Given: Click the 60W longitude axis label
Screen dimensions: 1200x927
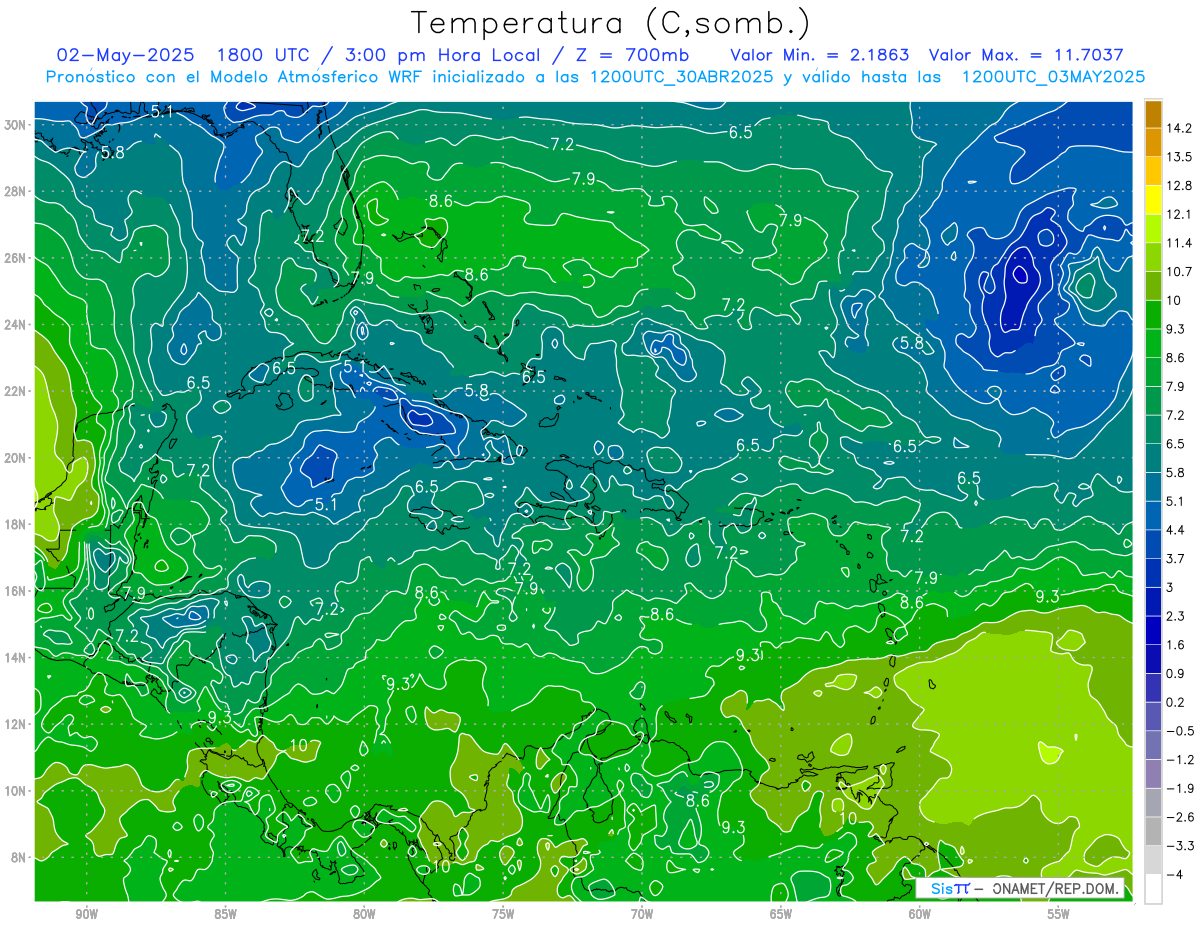Looking at the screenshot, I should click(x=920, y=914).
